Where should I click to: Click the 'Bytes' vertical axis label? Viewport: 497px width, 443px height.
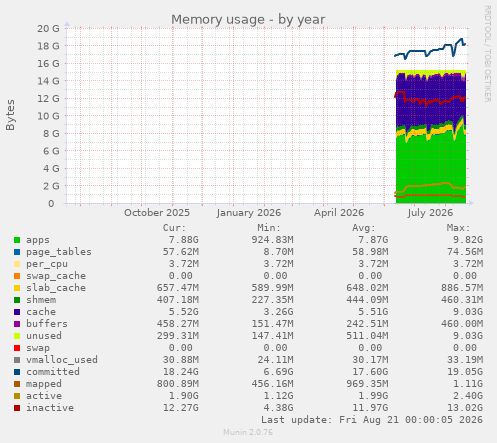(x=10, y=115)
